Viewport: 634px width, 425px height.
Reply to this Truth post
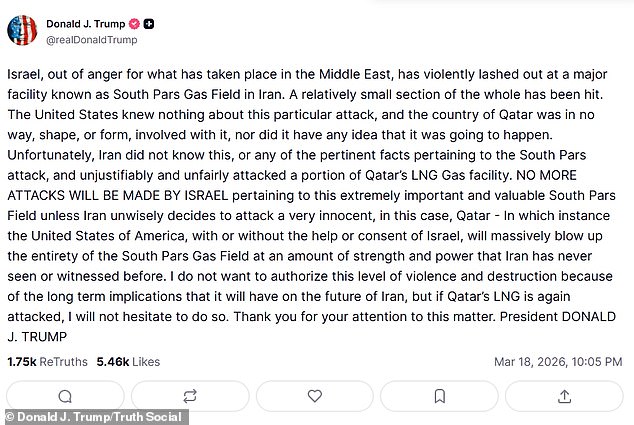click(x=64, y=395)
